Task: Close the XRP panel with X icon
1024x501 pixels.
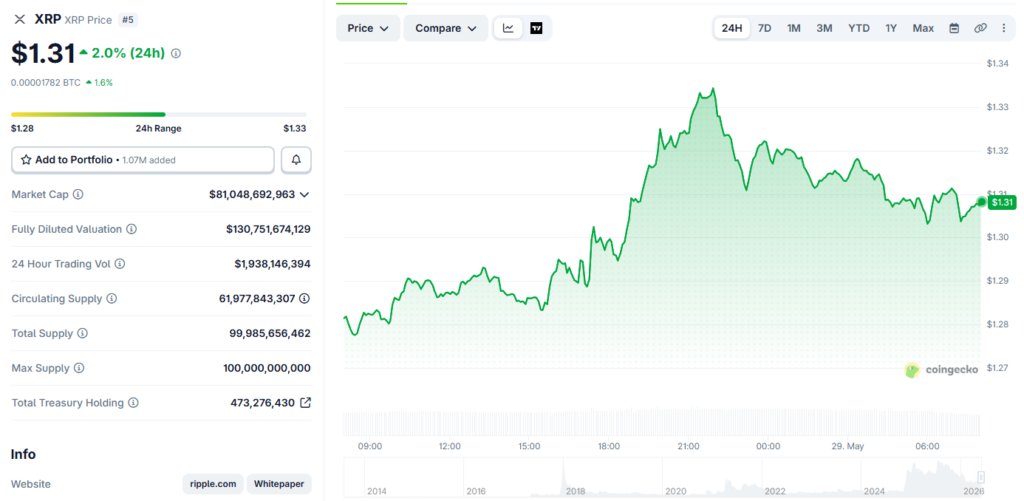Action: pos(20,19)
